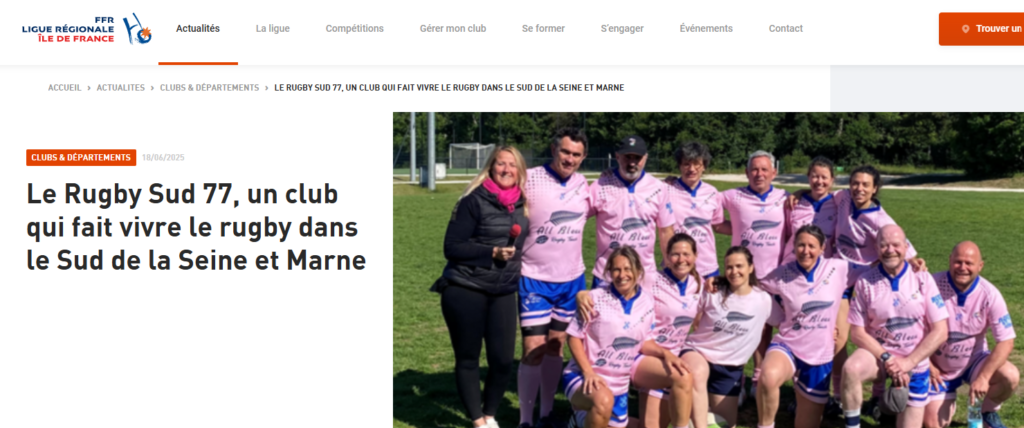
Task: Open CLUBS & DÉPARTEMENTS breadcrumb link
Action: point(210,88)
